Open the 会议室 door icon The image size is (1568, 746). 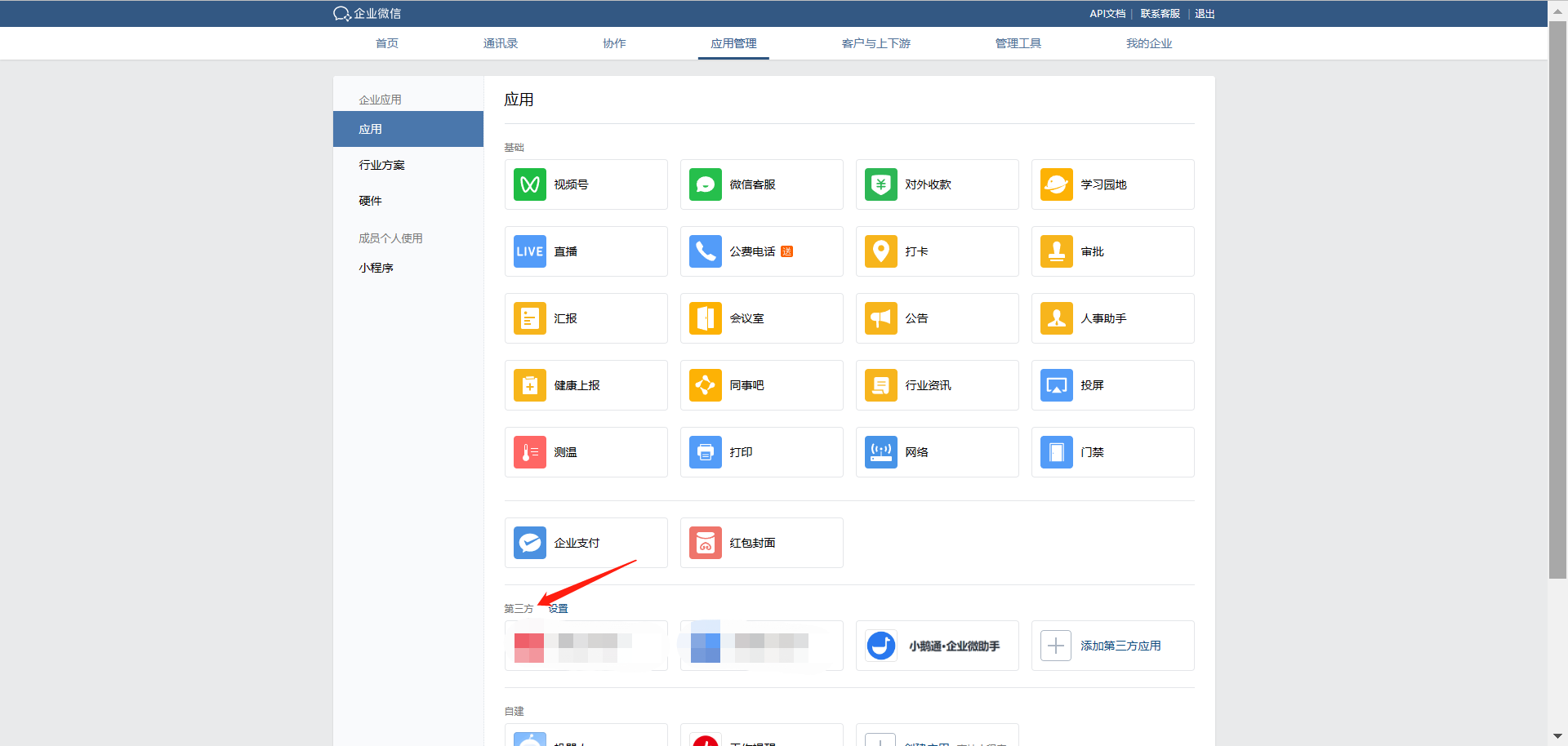click(706, 318)
